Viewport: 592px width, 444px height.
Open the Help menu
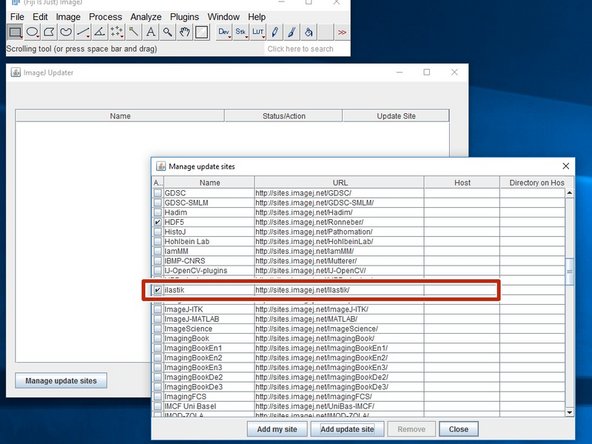tap(257, 17)
